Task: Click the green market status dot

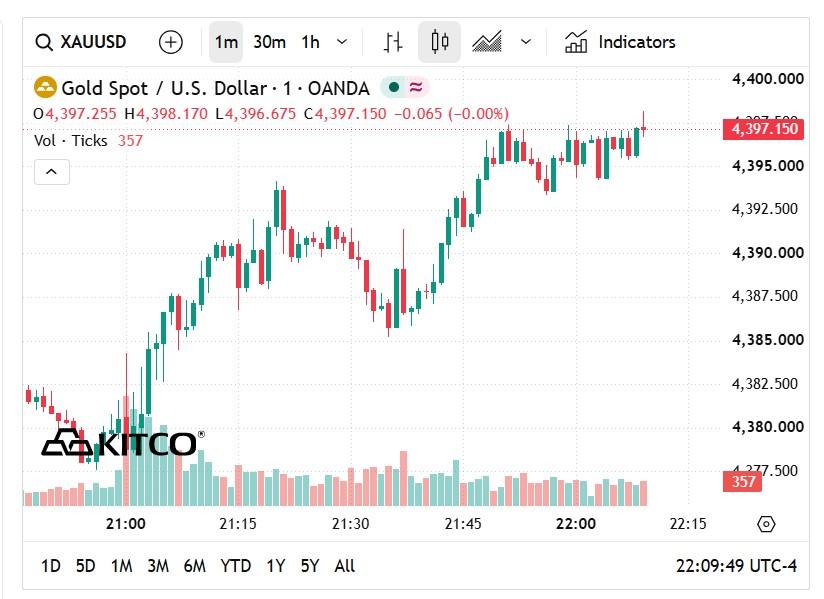Action: pos(394,87)
